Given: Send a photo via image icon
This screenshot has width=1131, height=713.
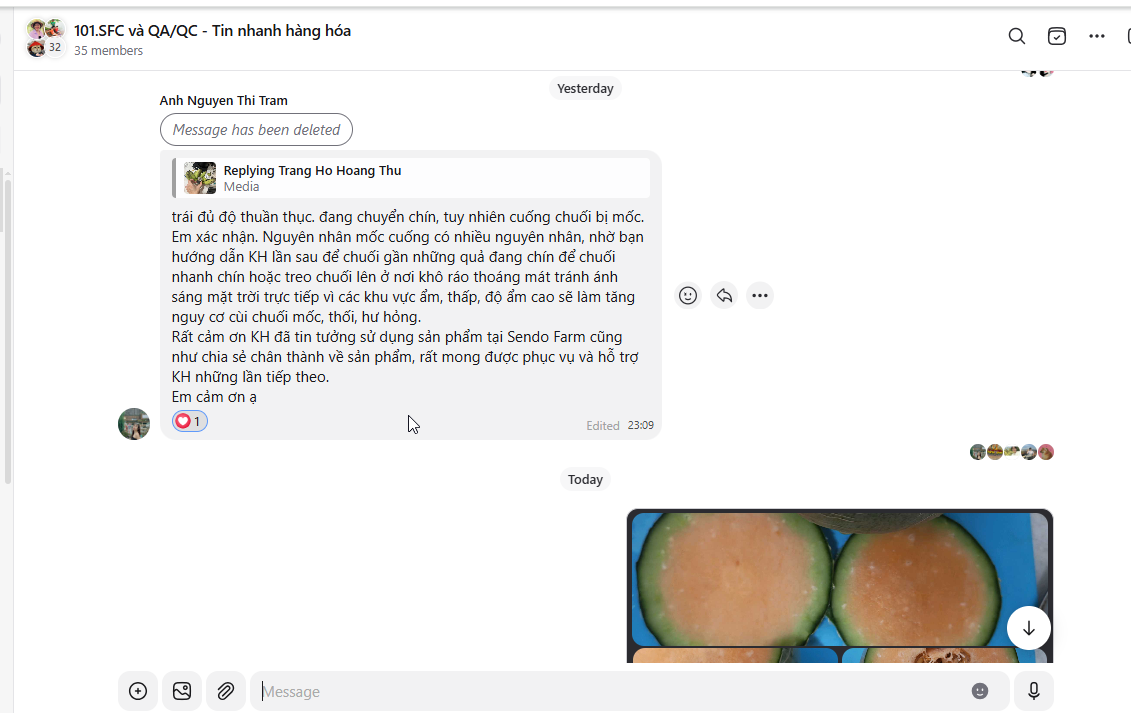Looking at the screenshot, I should (182, 691).
